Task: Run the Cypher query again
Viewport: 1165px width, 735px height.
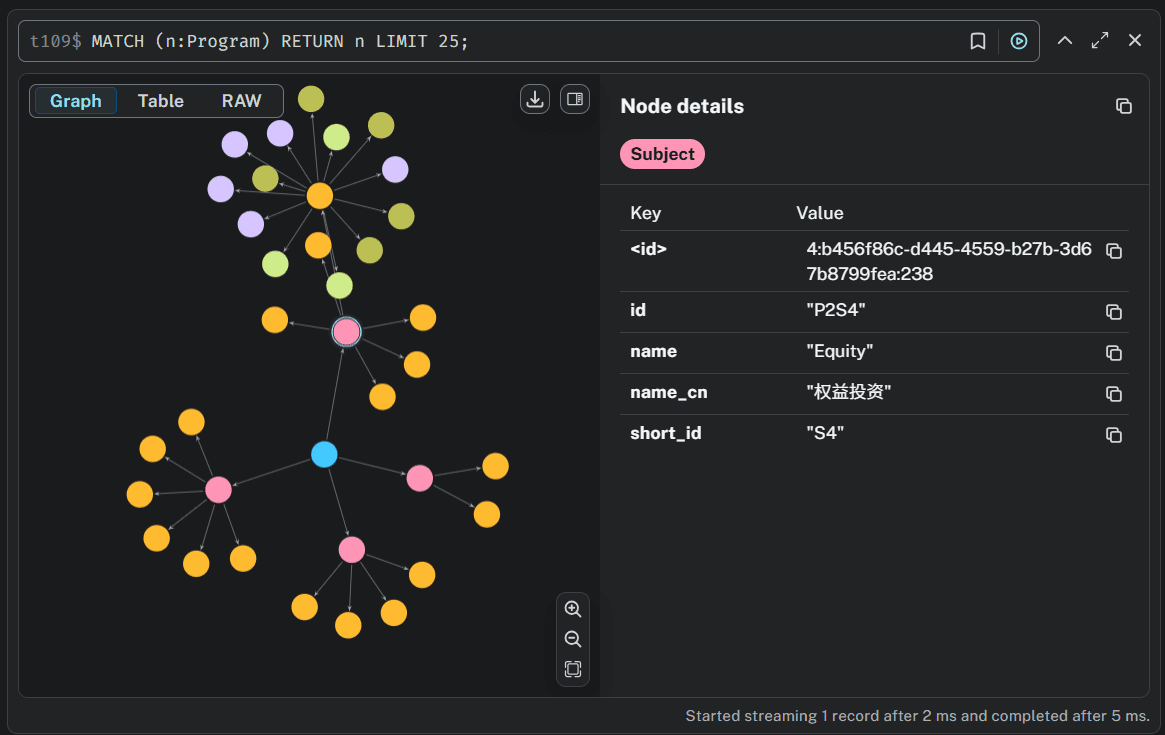Action: (x=1018, y=40)
